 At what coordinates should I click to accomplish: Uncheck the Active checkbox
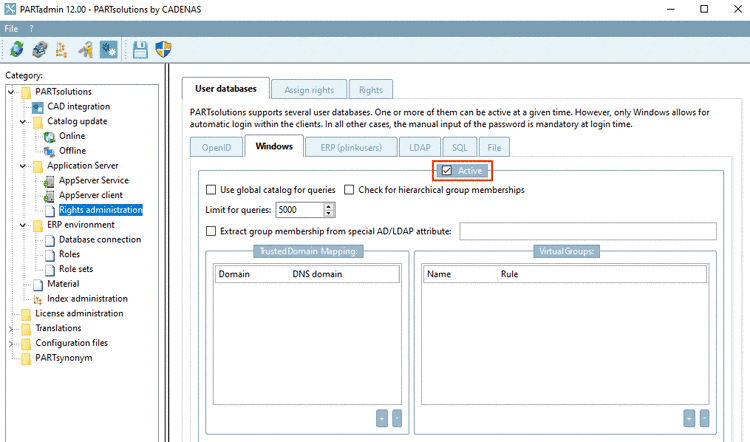tap(446, 171)
